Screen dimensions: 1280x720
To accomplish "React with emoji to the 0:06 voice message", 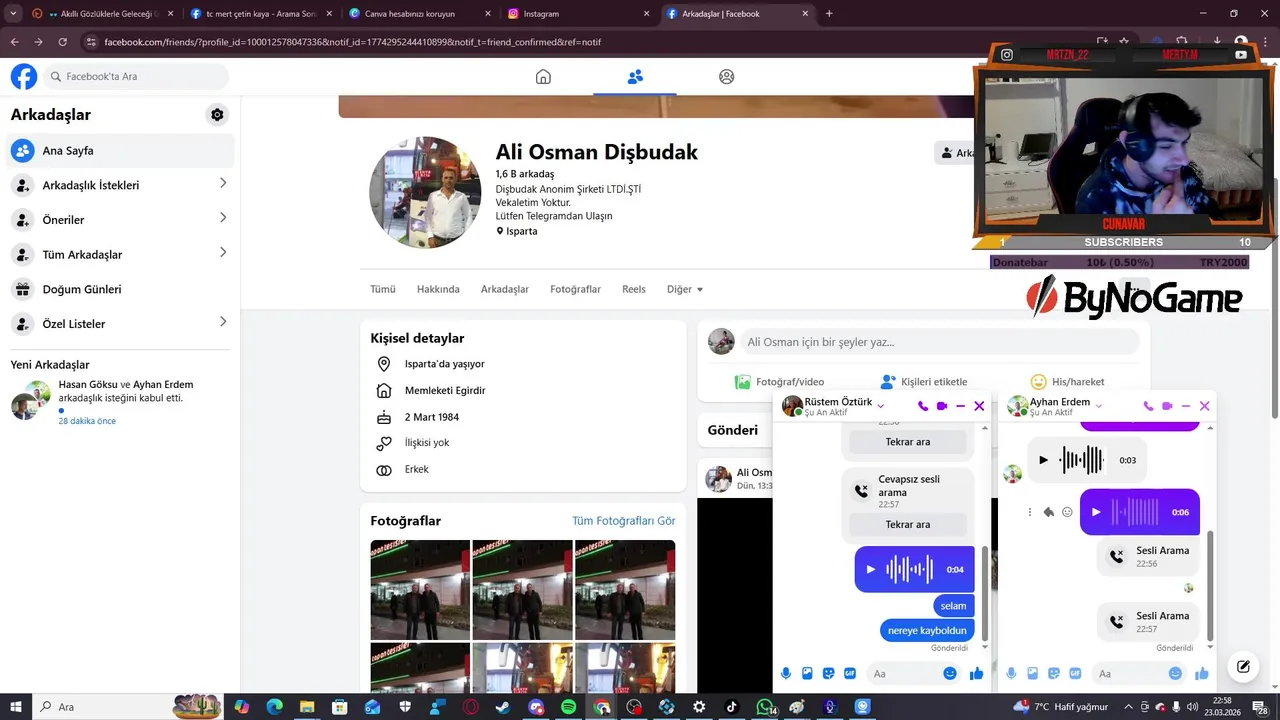I will (x=1067, y=512).
